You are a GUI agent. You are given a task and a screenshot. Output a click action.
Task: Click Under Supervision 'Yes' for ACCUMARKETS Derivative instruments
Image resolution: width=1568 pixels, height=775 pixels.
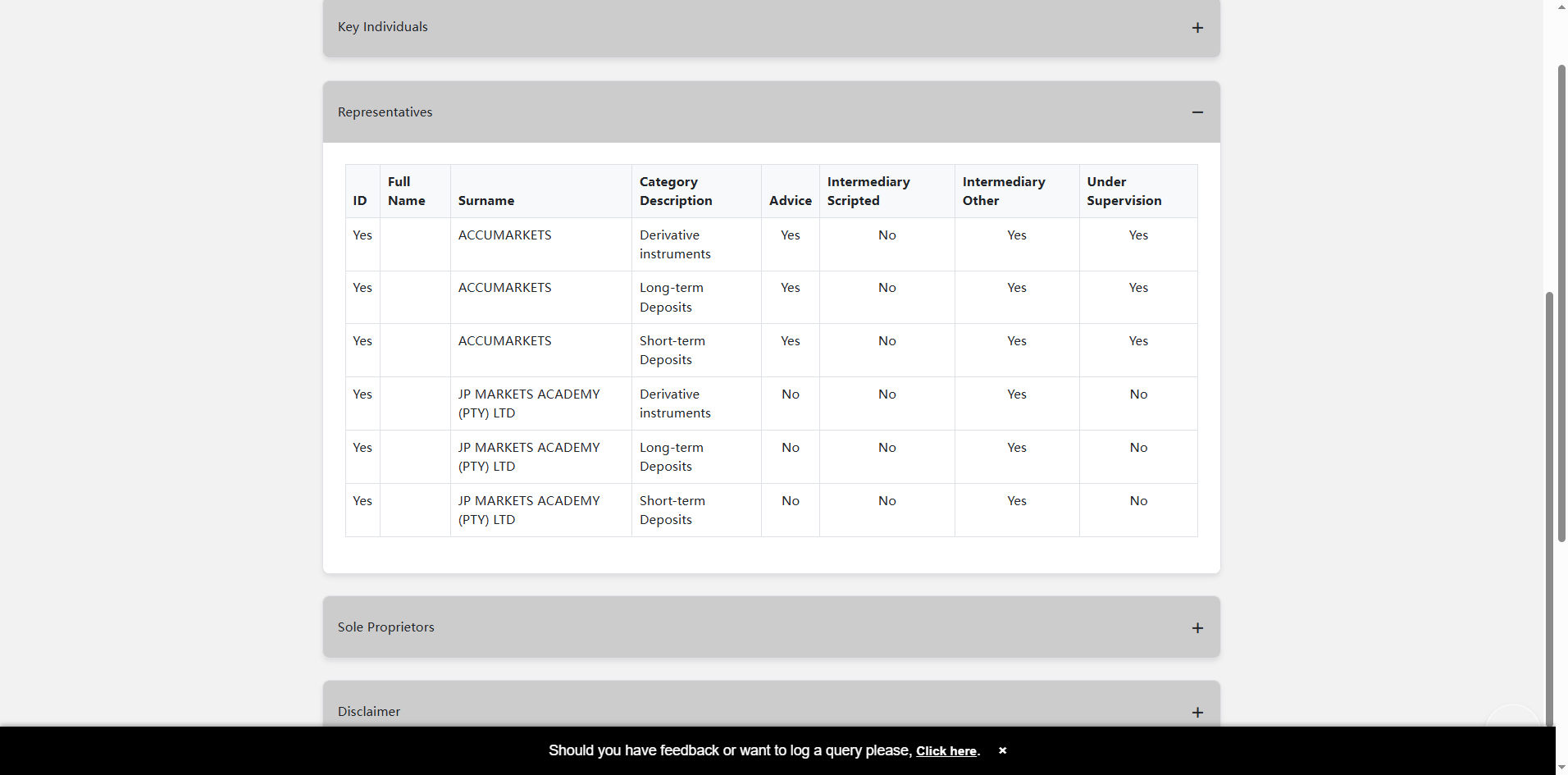point(1138,235)
